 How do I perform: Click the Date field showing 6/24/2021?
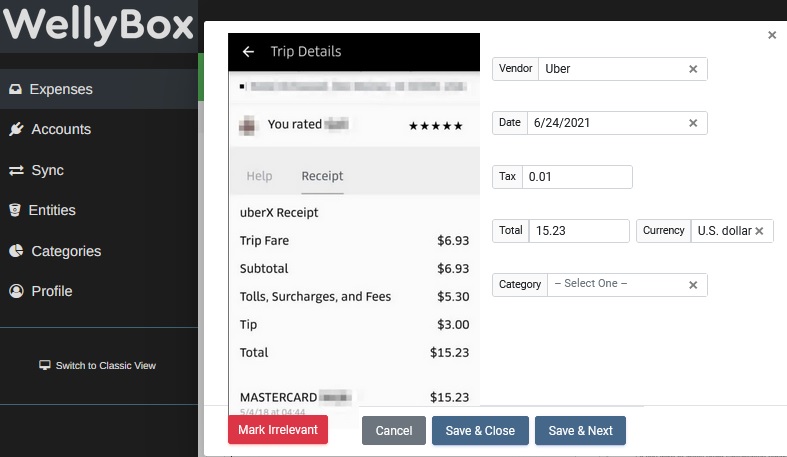pyautogui.click(x=617, y=123)
